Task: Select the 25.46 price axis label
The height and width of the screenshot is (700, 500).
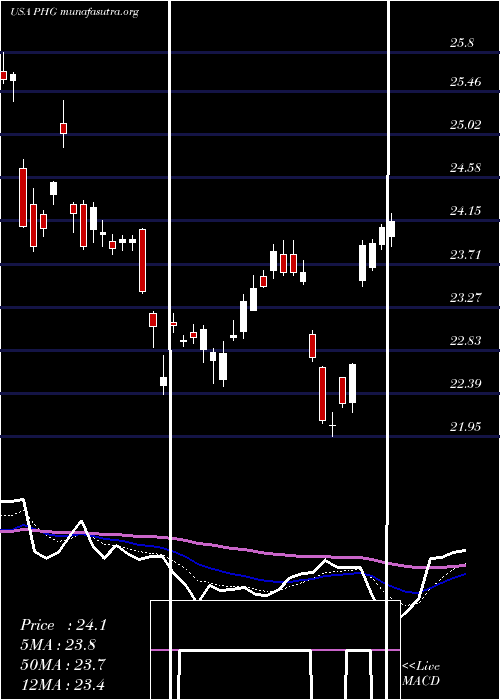Action: coord(465,82)
